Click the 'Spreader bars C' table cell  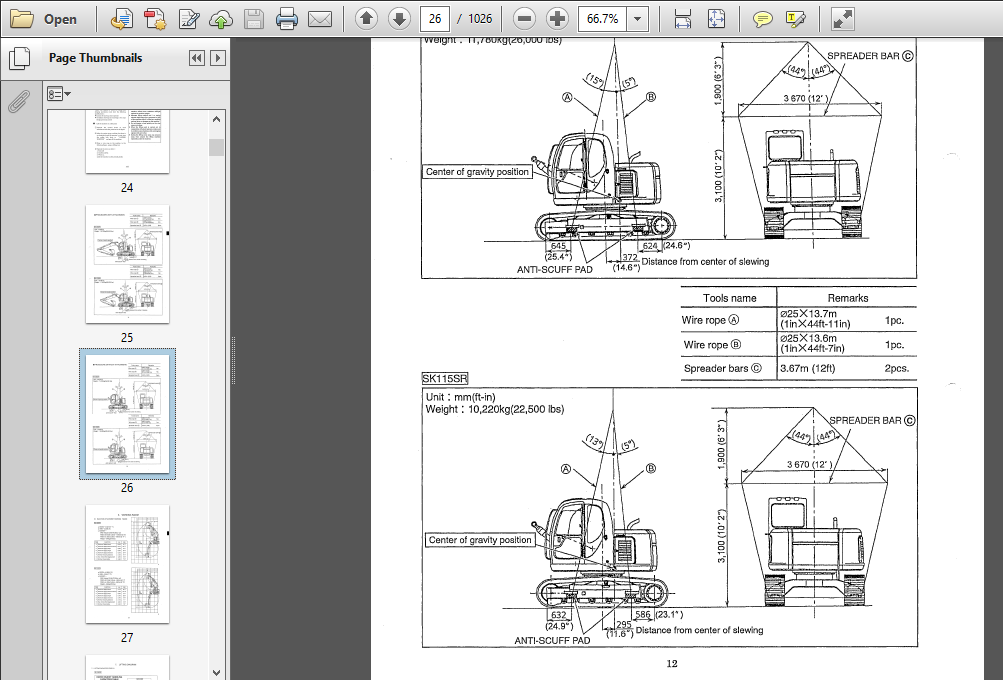pyautogui.click(x=729, y=368)
